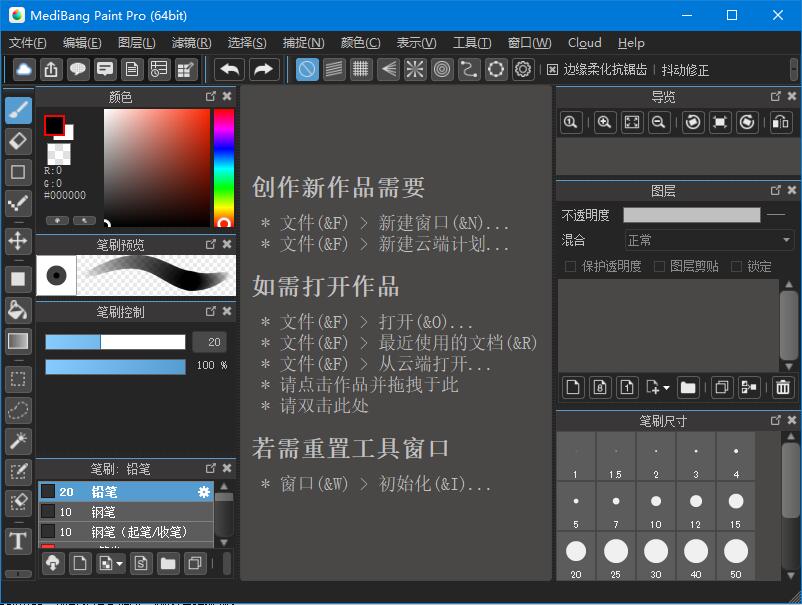Click the Undo arrow button
Image resolution: width=802 pixels, height=605 pixels.
(230, 70)
